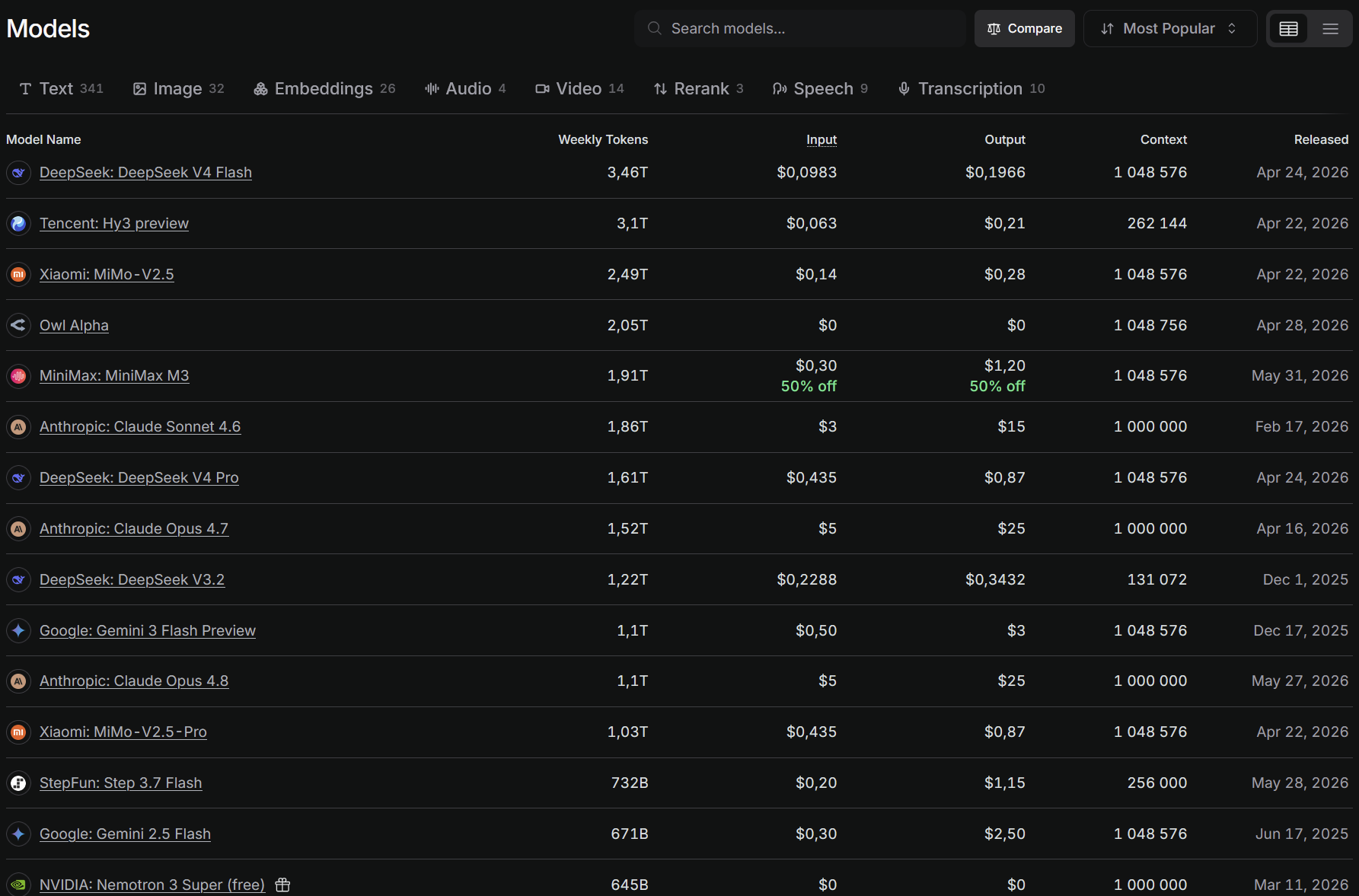
Task: Open DeepSeek: DeepSeek V4 Pro link
Action: pos(139,478)
